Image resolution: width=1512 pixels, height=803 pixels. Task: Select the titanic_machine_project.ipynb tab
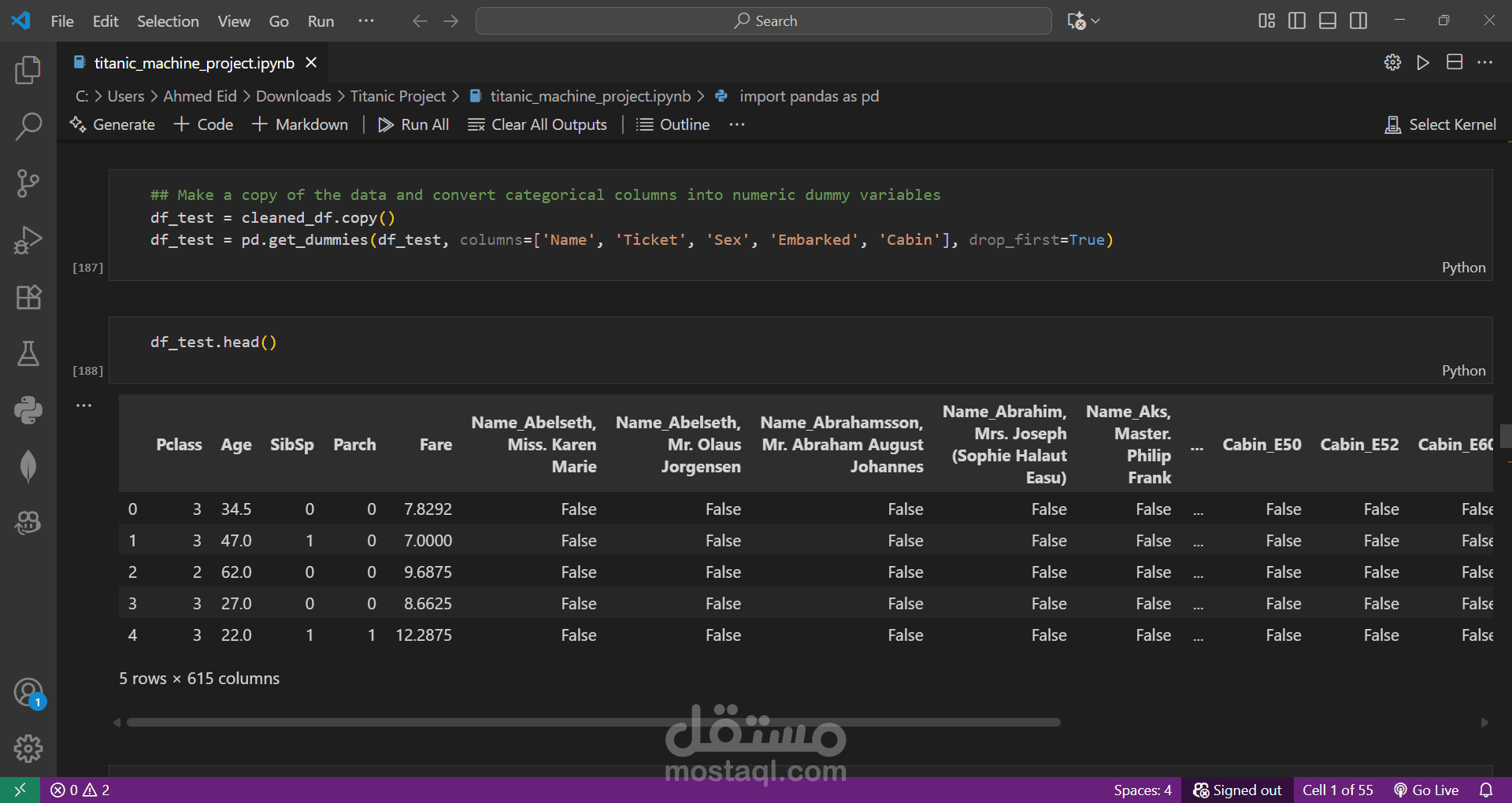coord(193,63)
